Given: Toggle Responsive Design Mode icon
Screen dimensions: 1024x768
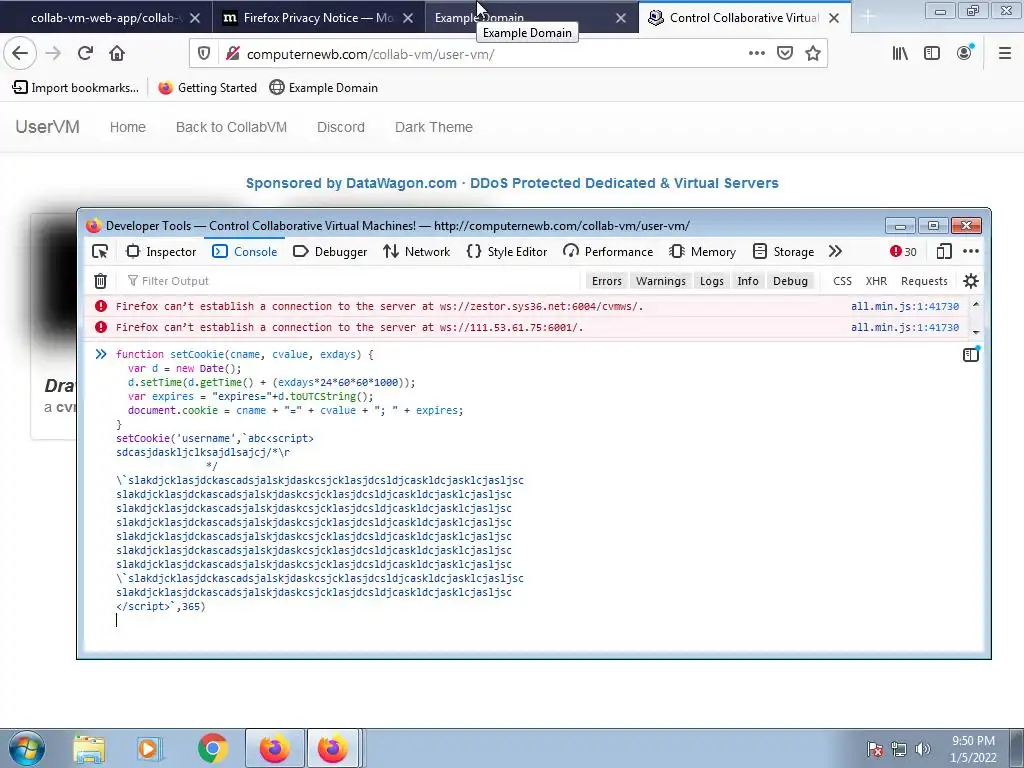Looking at the screenshot, I should tap(944, 251).
